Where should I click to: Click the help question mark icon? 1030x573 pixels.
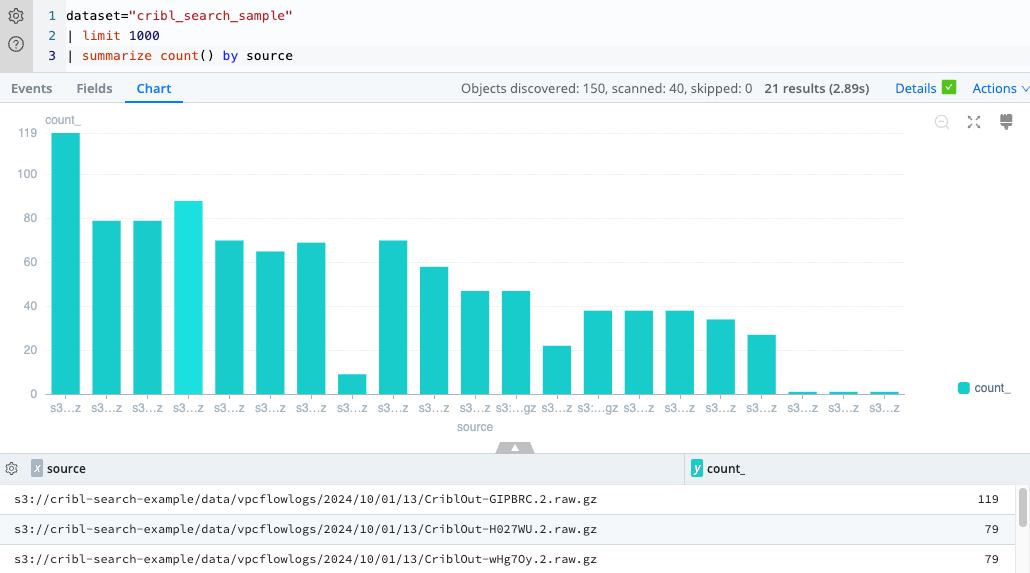click(16, 44)
